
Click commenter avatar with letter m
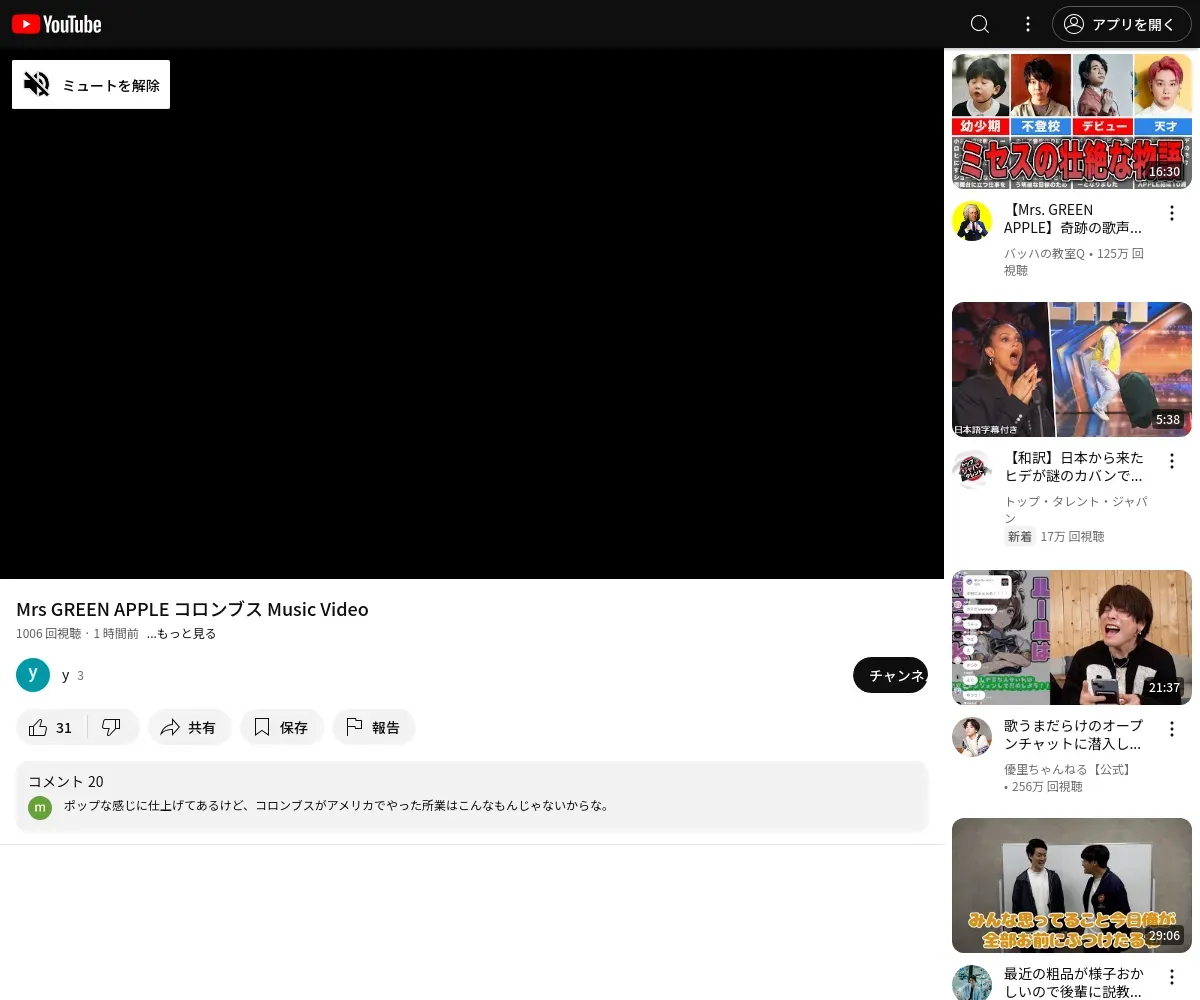(40, 807)
